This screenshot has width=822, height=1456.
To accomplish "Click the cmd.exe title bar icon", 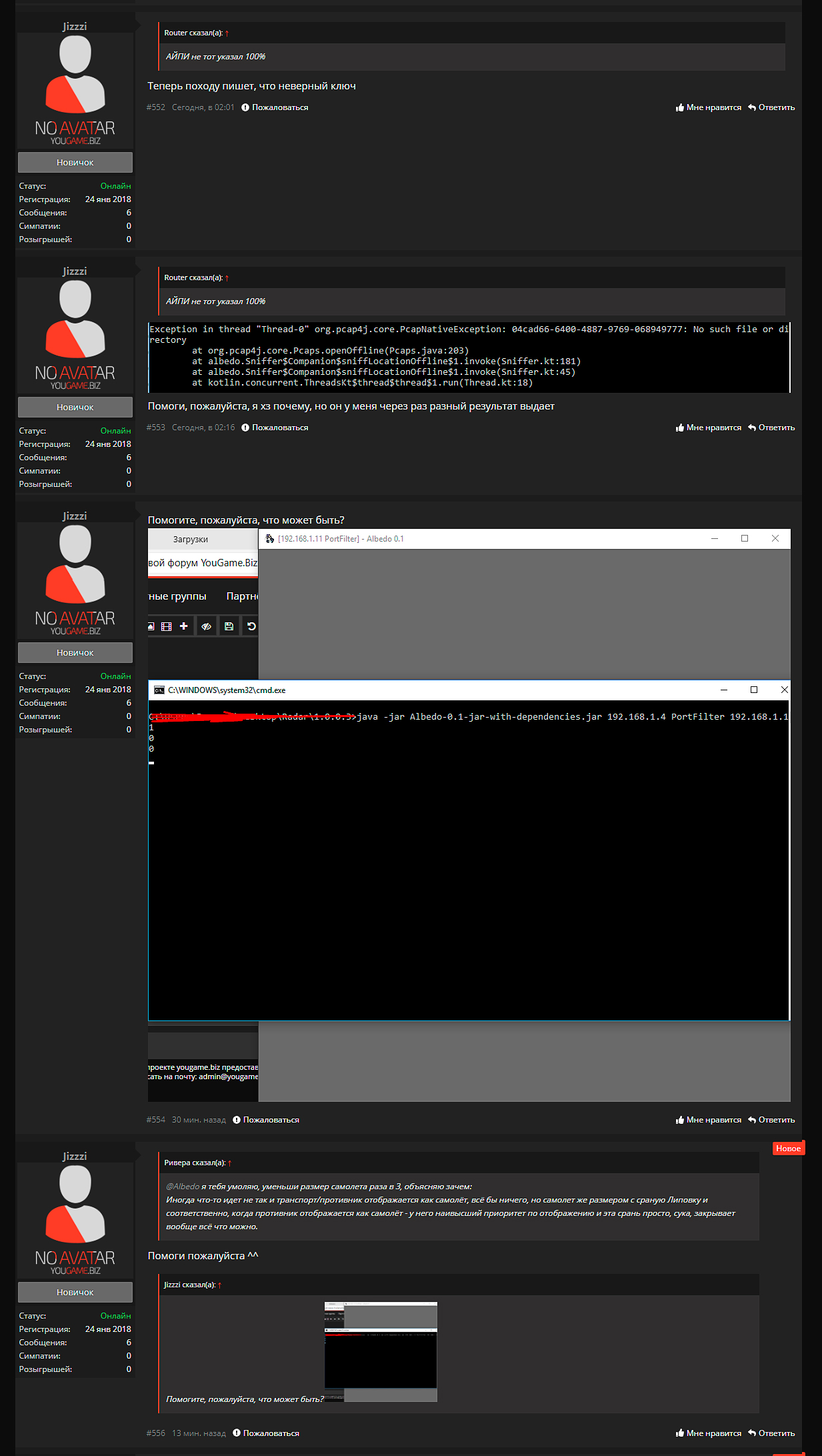I will [x=159, y=690].
